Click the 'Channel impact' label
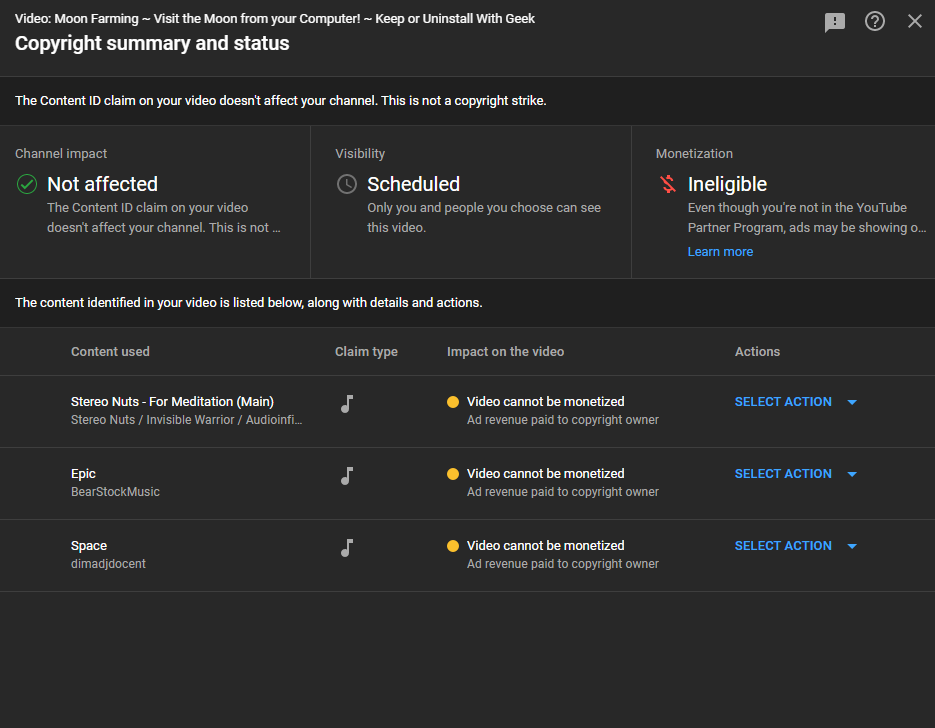 pyautogui.click(x=61, y=154)
